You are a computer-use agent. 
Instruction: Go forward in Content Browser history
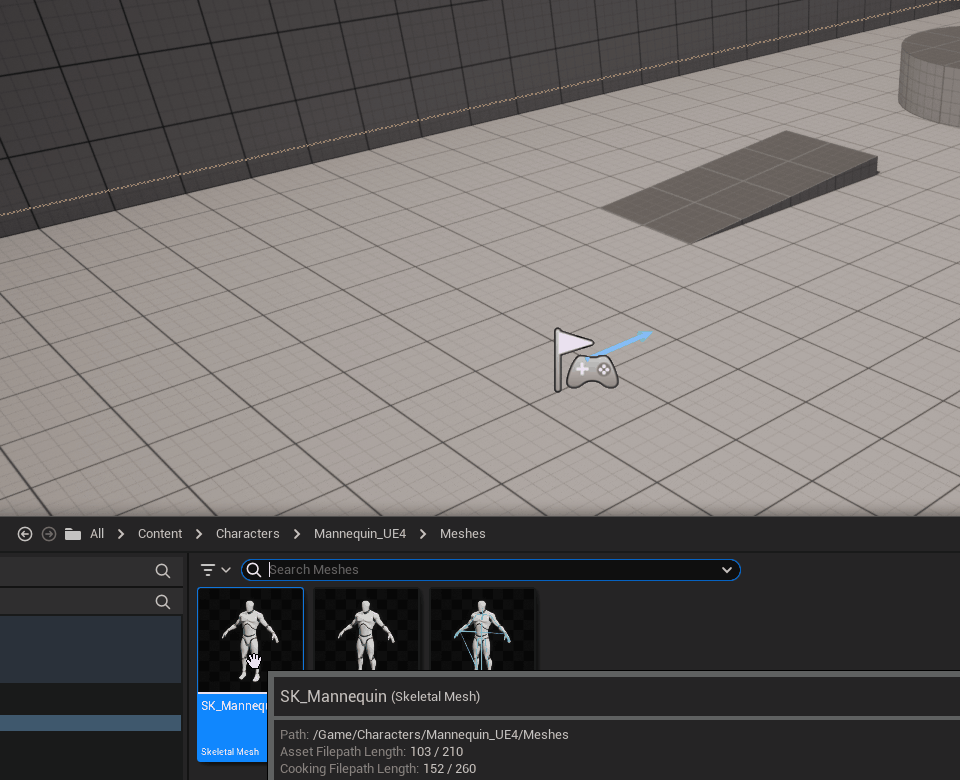[49, 534]
